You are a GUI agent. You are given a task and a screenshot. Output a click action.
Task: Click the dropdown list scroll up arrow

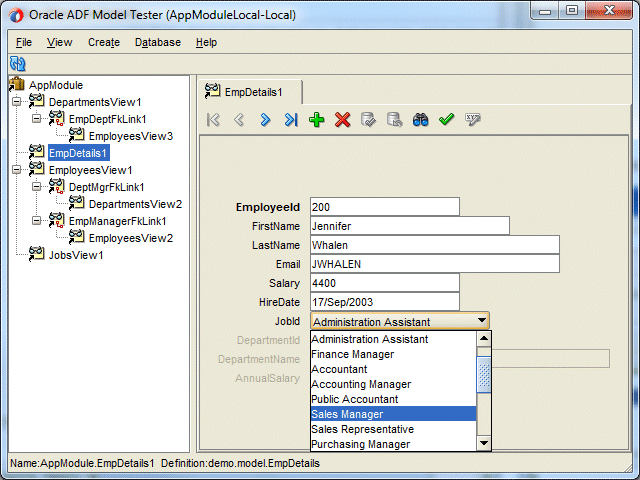click(x=484, y=338)
